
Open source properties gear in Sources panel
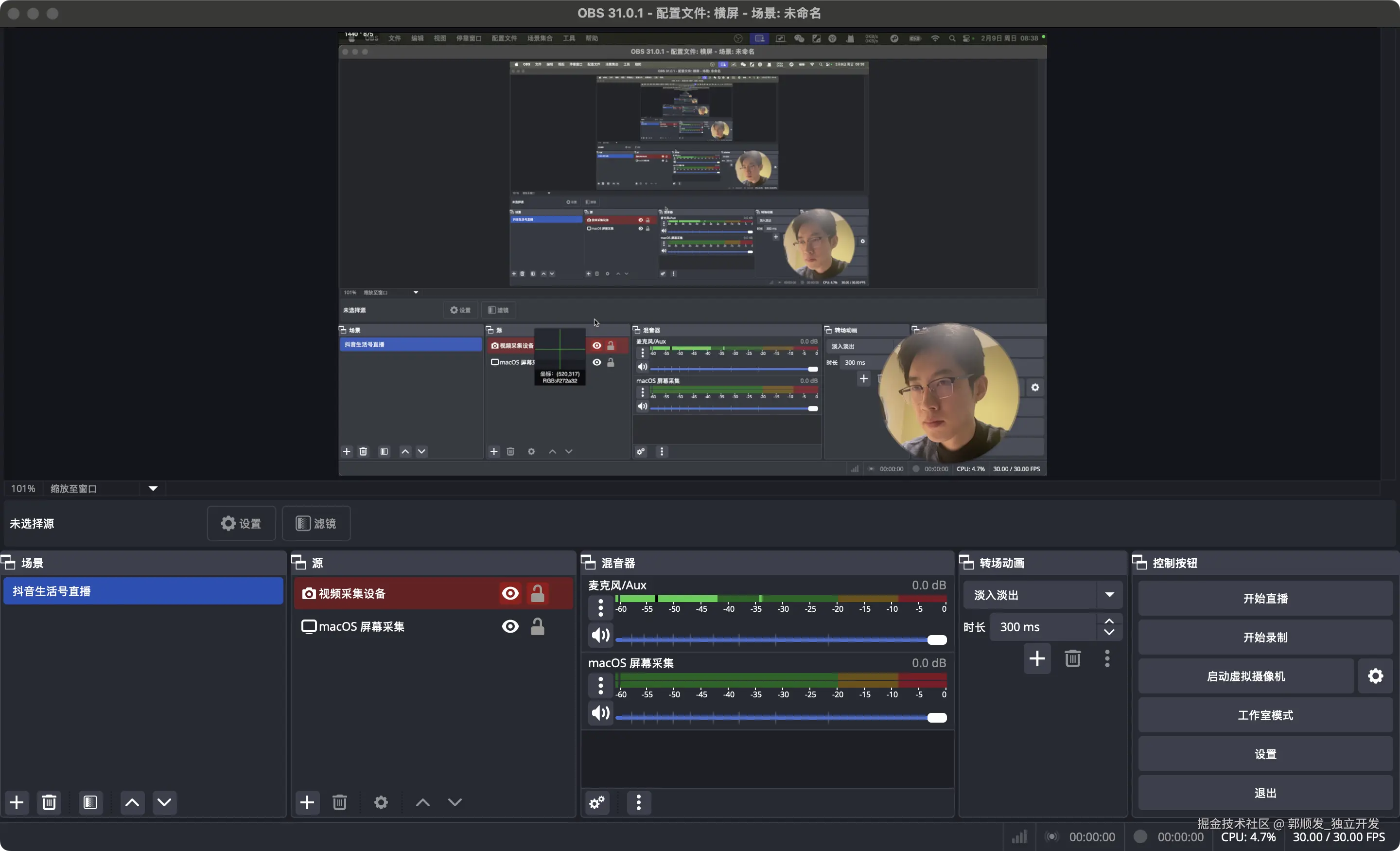click(x=381, y=802)
